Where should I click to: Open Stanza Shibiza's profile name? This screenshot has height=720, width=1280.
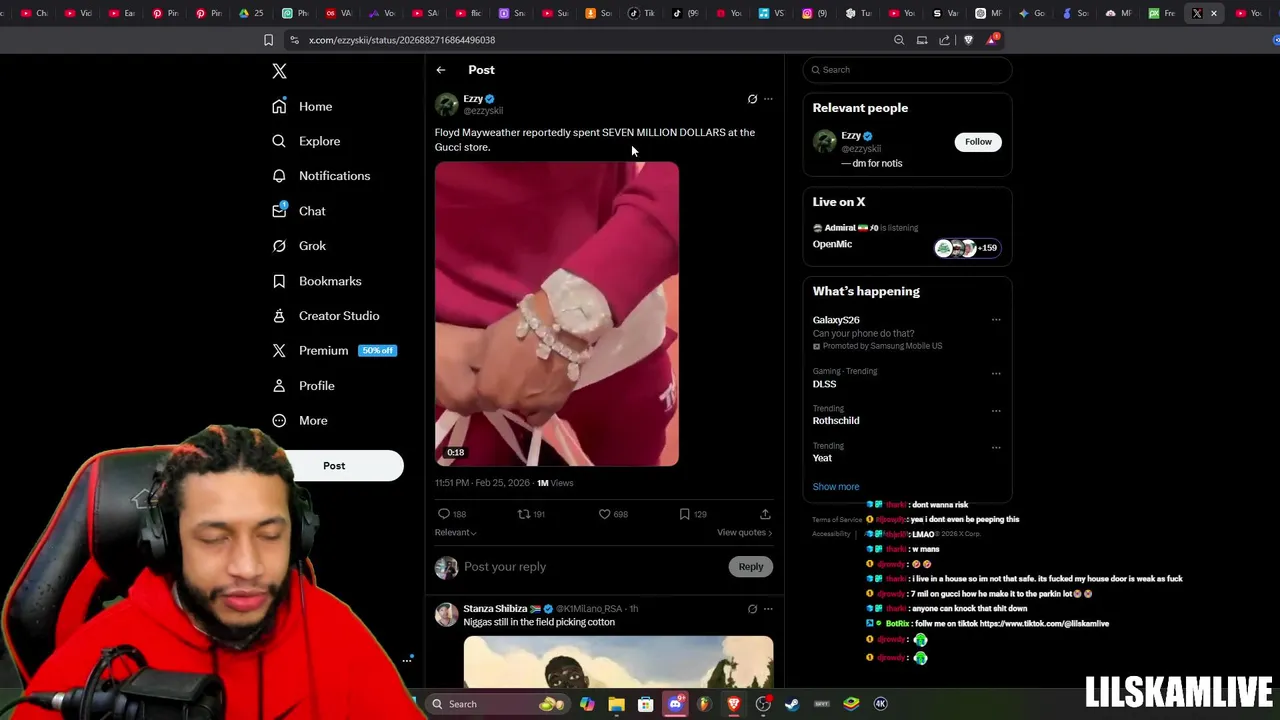coord(495,608)
